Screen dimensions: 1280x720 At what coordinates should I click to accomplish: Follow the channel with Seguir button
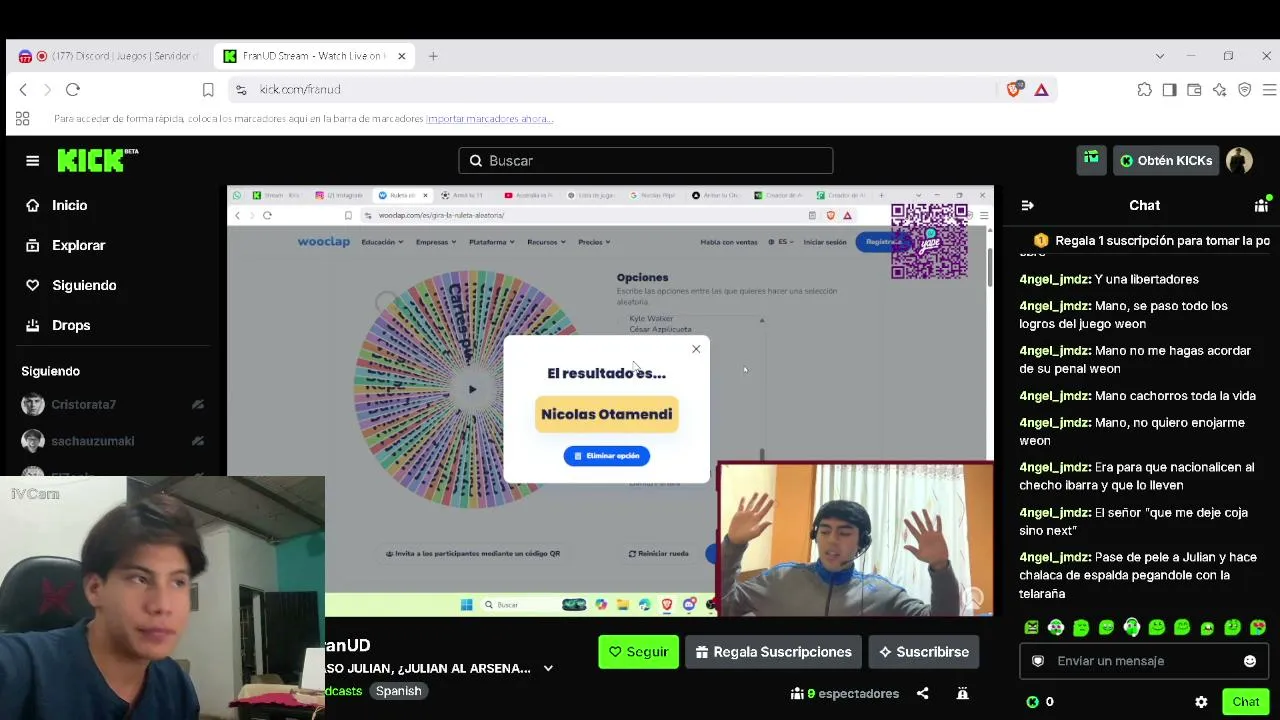click(x=638, y=652)
